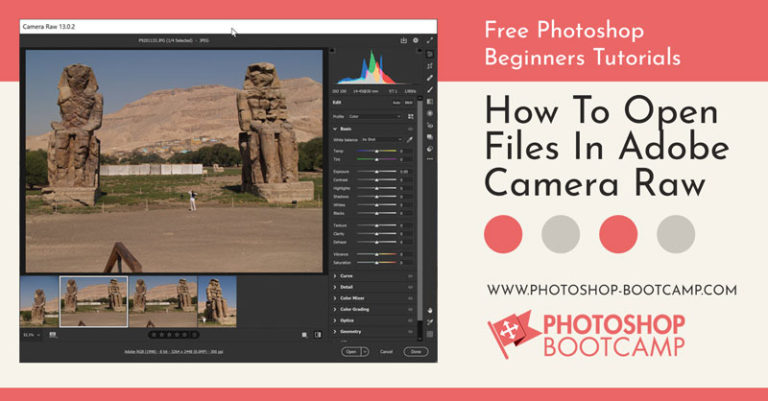
Task: Toggle visibility eye of Optics panel
Action: pos(410,321)
